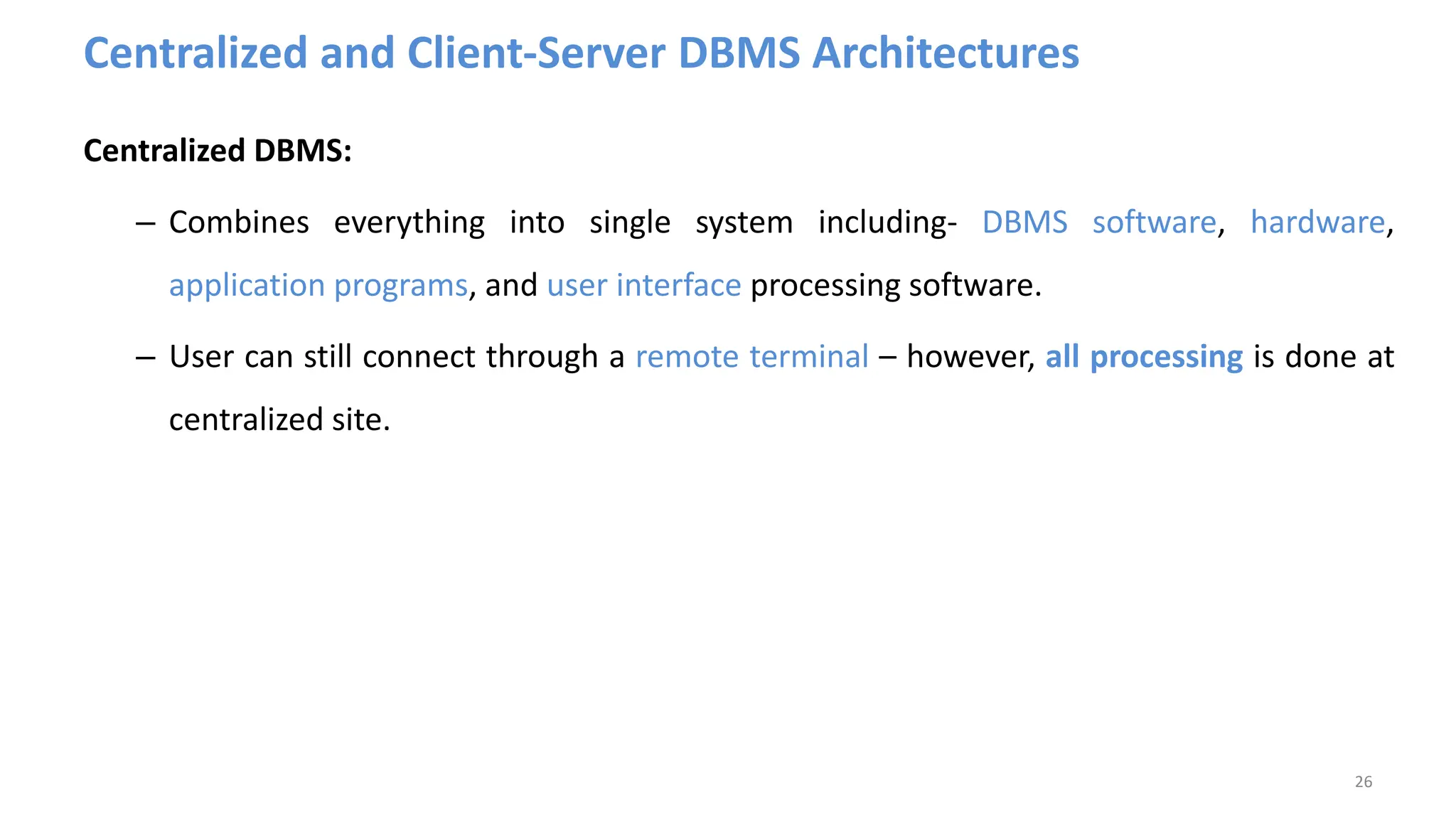Image resolution: width=1456 pixels, height=819 pixels.
Task: Click the blue word 'hardware'
Action: 1317,222
